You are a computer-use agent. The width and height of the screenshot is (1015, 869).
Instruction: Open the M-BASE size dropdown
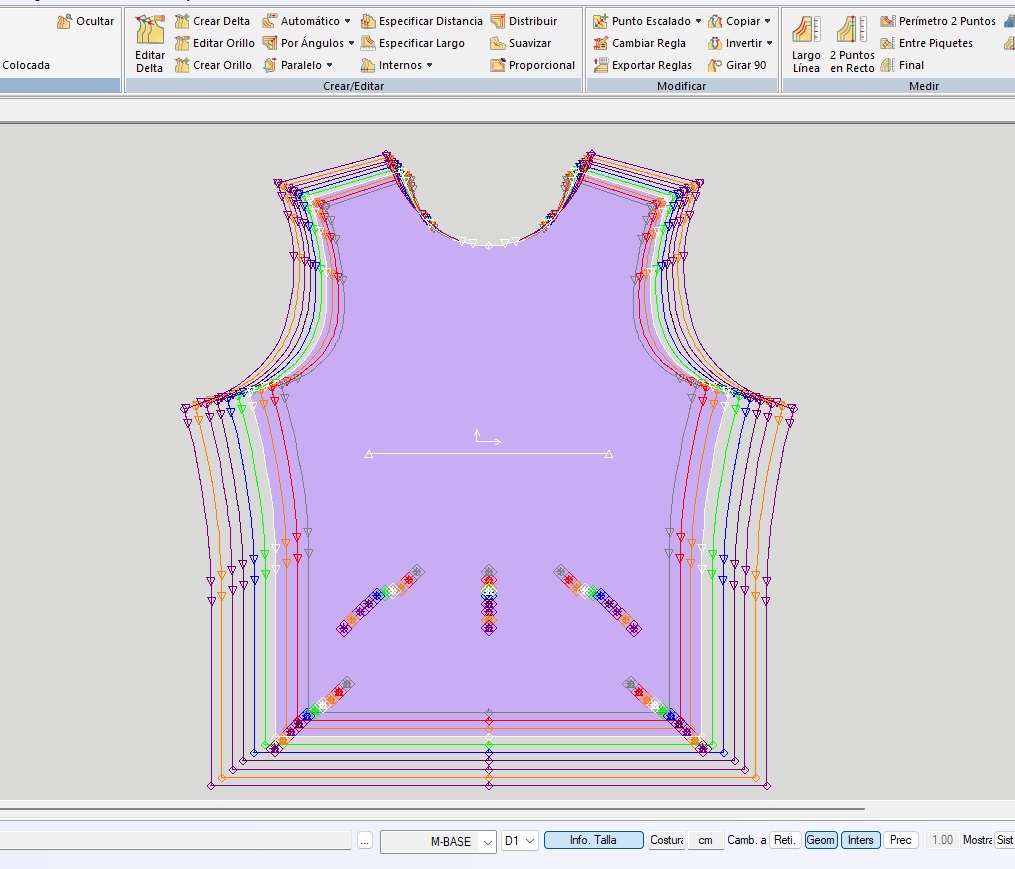487,841
